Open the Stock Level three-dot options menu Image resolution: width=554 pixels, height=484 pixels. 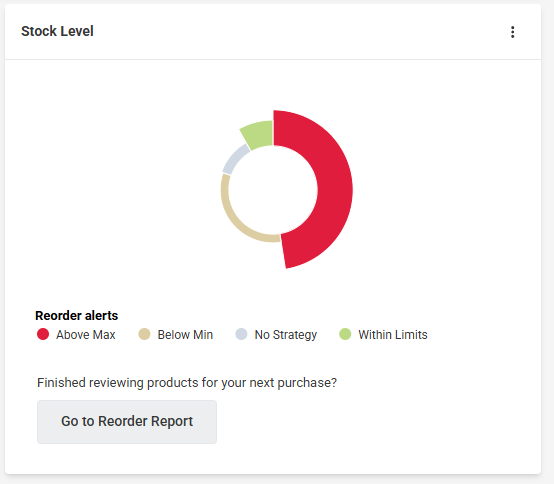tap(512, 32)
